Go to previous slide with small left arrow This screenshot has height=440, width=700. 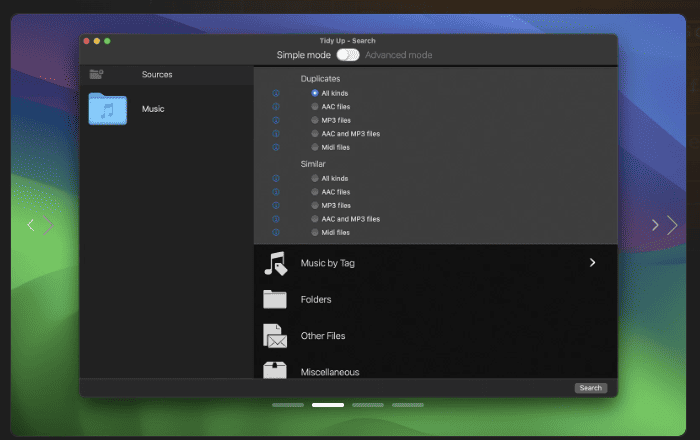31,225
